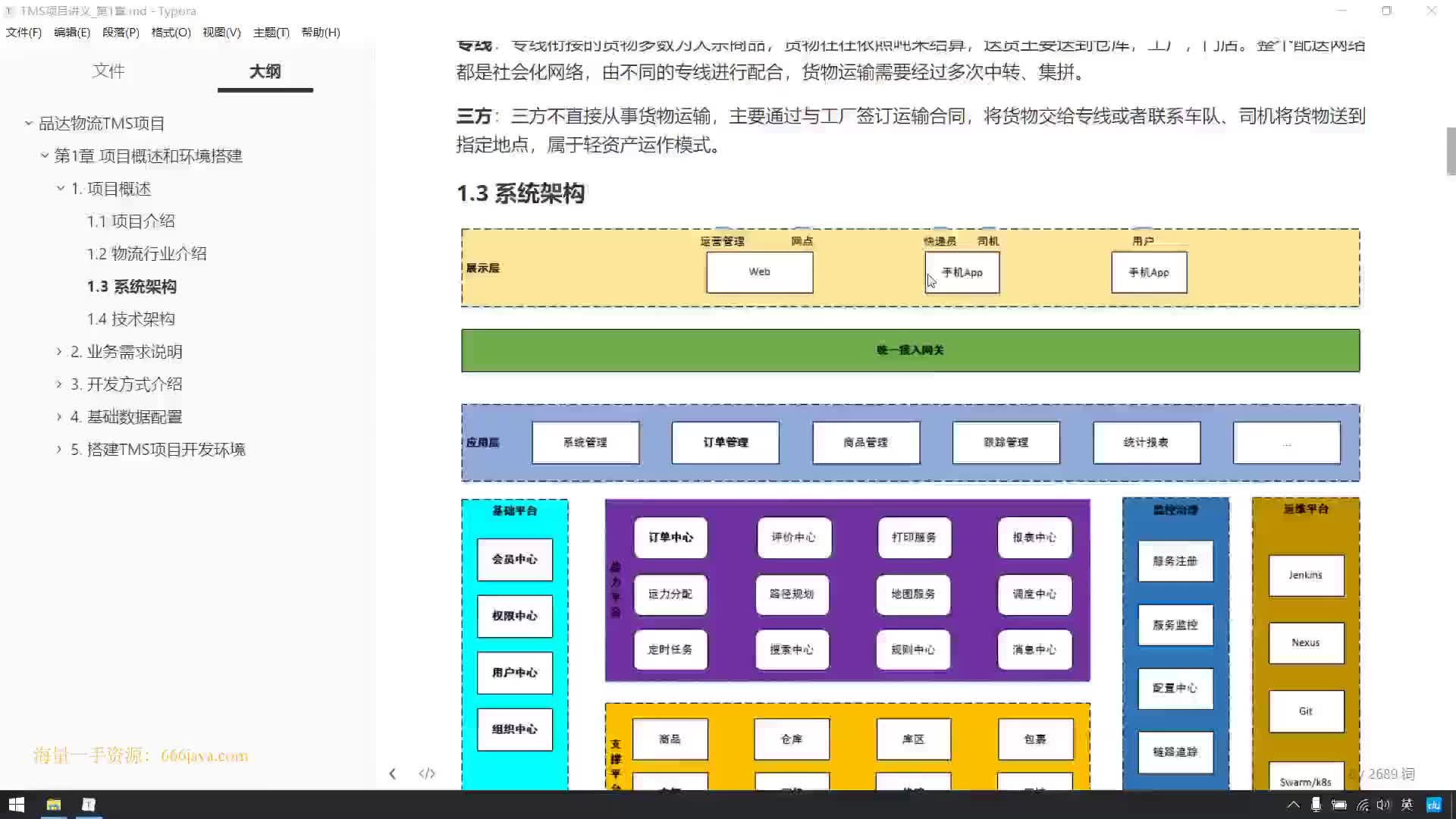
Task: Switch to the 文件 sidebar tab
Action: tap(108, 71)
